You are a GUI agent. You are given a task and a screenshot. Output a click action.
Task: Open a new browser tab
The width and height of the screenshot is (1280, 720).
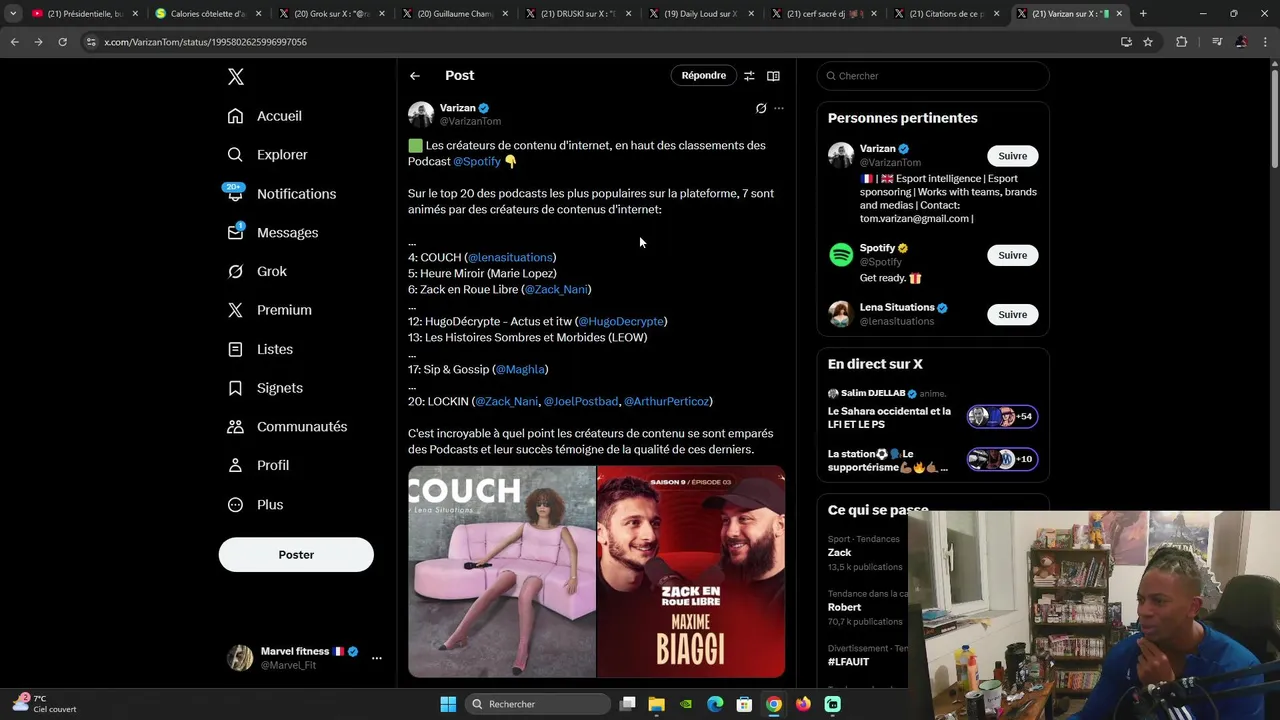tap(1143, 14)
